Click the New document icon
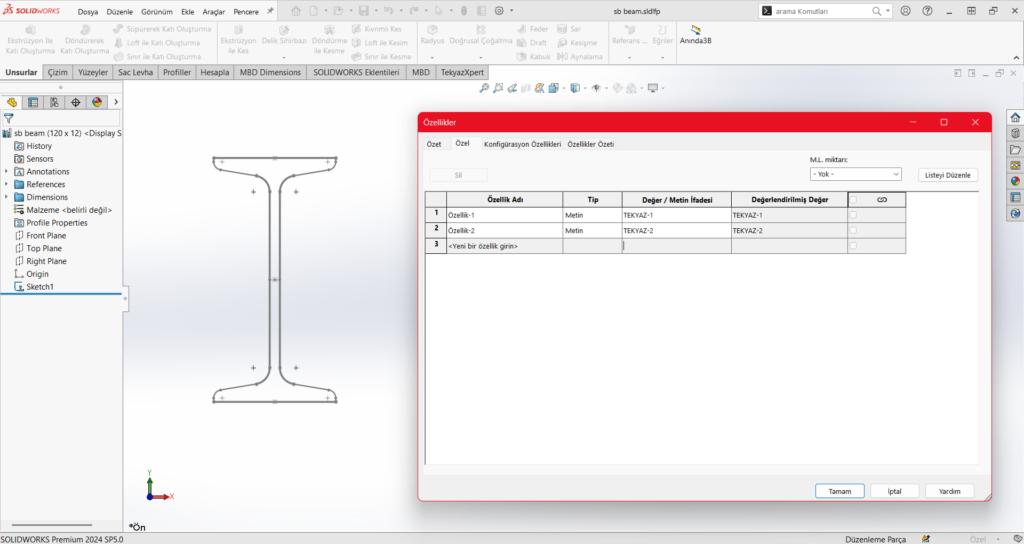This screenshot has height=544, width=1024. pos(314,11)
